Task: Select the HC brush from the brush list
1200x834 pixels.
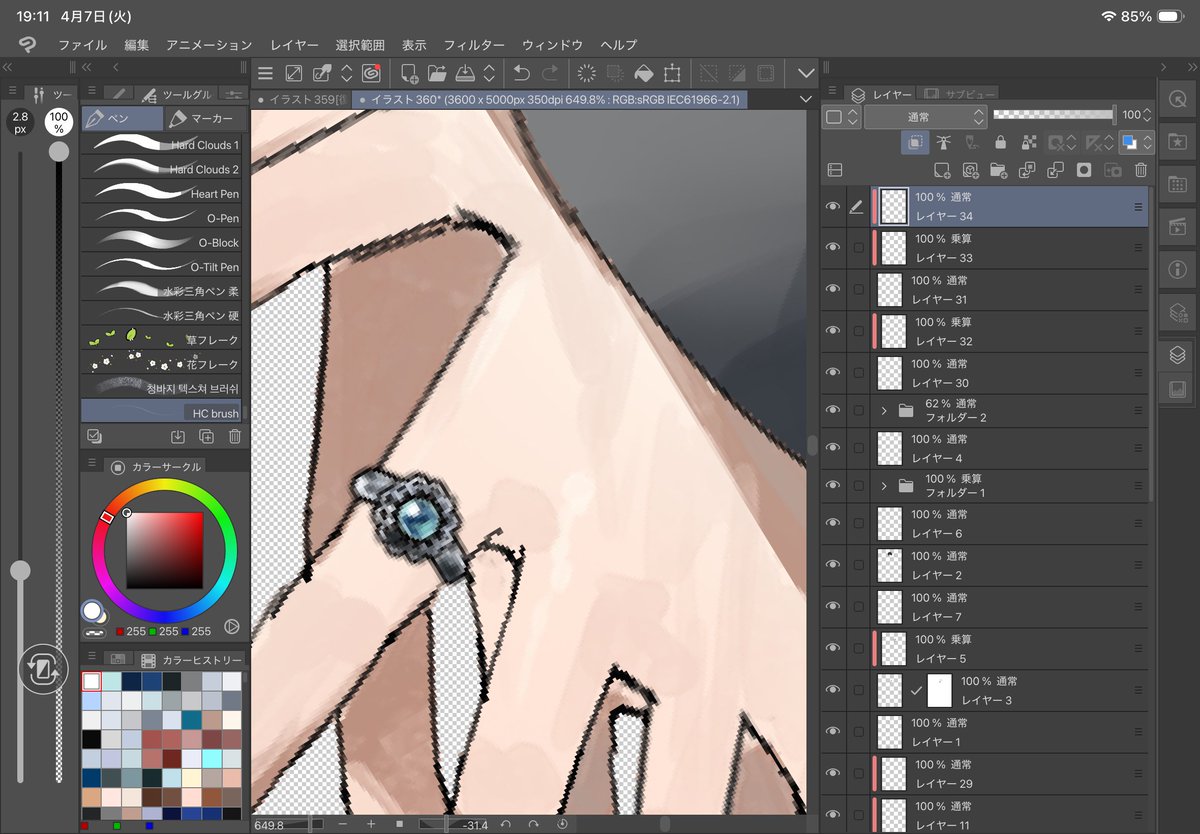Action: click(x=160, y=412)
